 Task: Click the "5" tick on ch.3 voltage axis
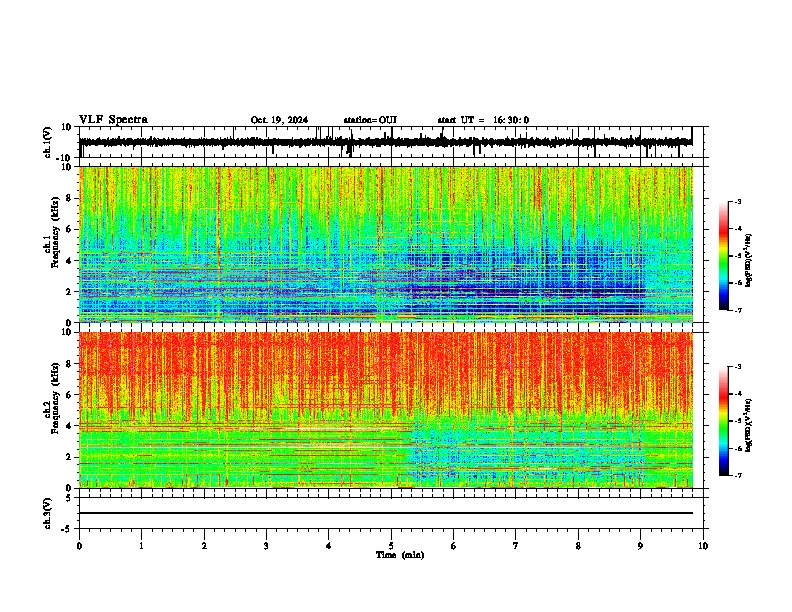[69, 498]
